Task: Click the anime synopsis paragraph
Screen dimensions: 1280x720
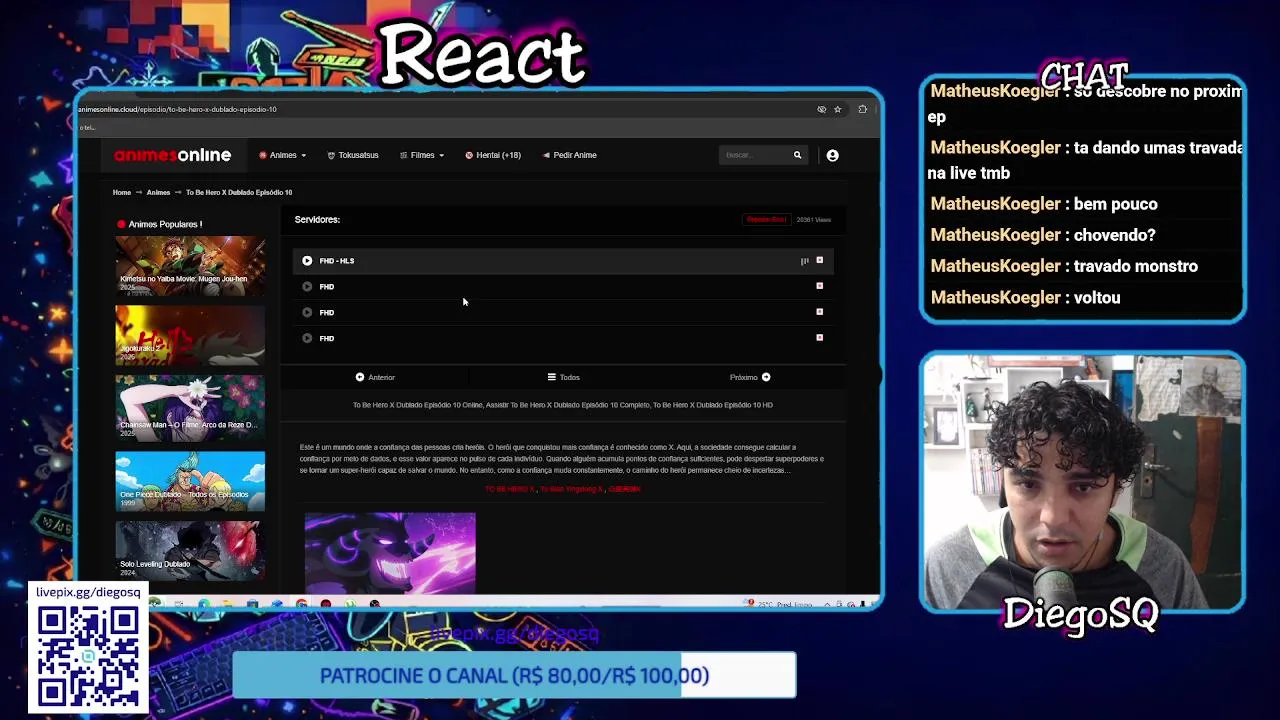Action: (562, 459)
